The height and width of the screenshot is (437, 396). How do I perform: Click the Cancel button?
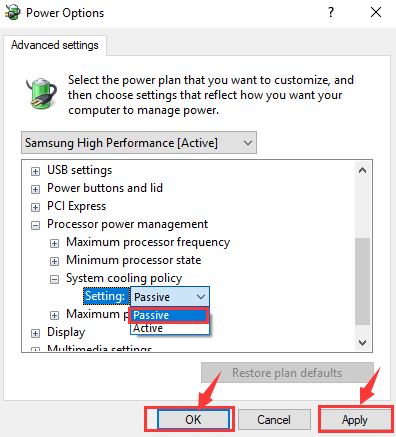point(274,419)
